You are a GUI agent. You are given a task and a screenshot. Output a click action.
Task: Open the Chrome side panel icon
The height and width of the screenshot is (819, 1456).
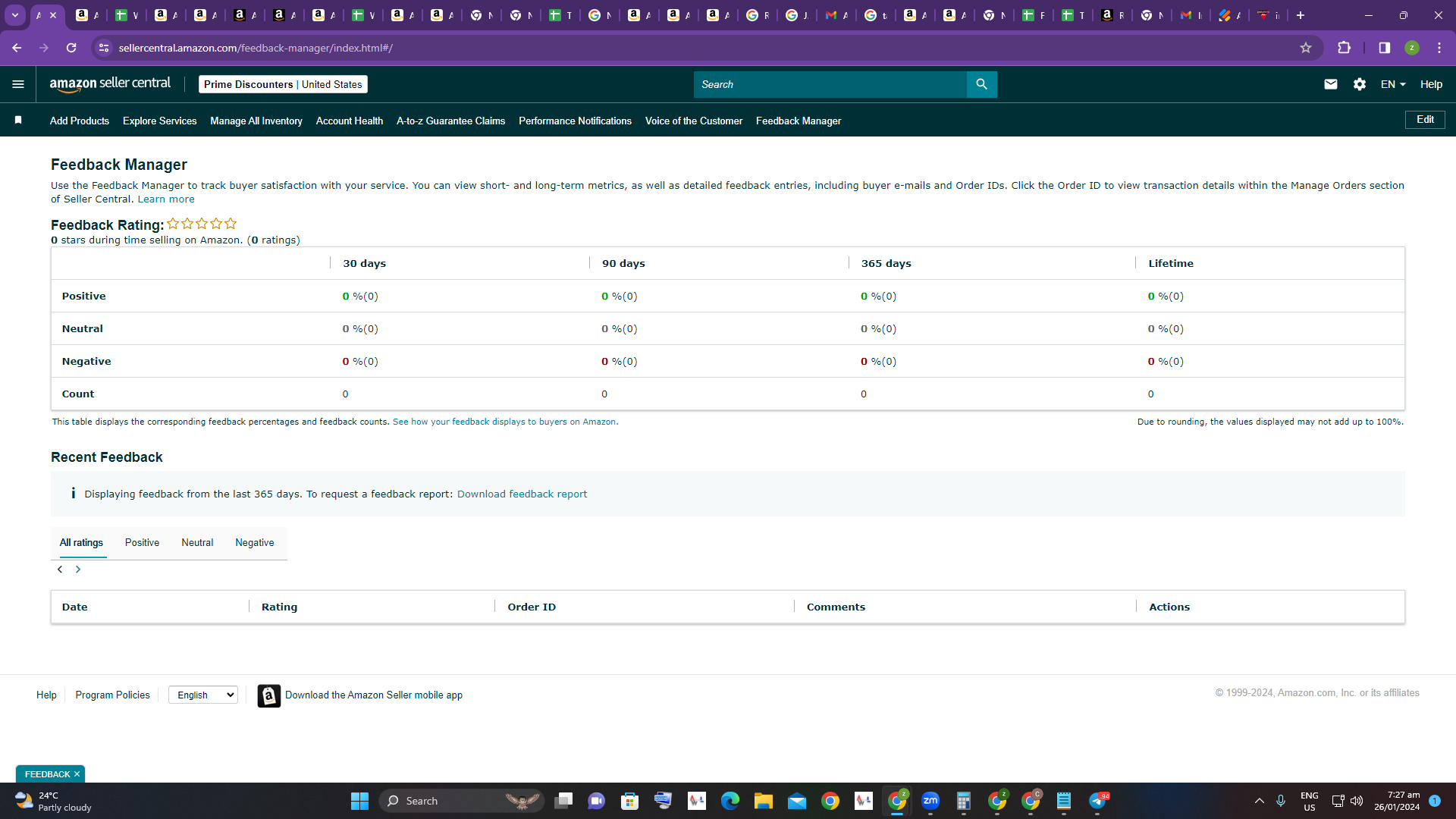tap(1384, 48)
